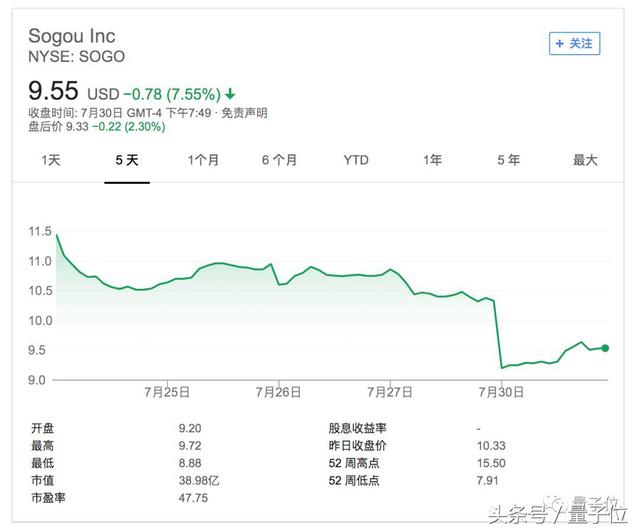The image size is (640, 532).
Task: Click the 7月25日 date label on axis
Action: click(x=169, y=392)
